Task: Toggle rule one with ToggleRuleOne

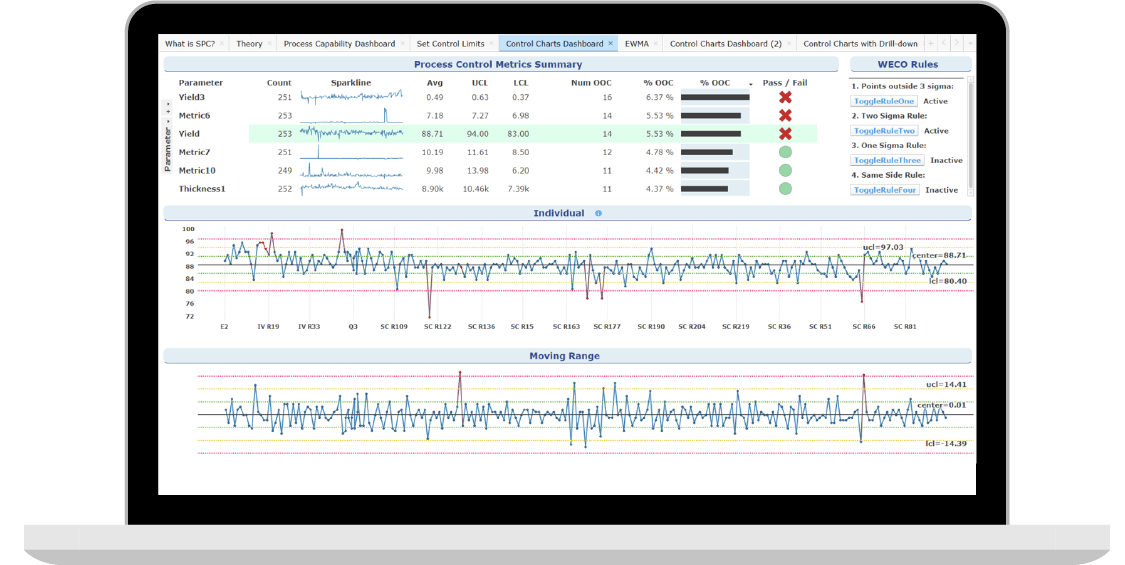Action: 884,101
